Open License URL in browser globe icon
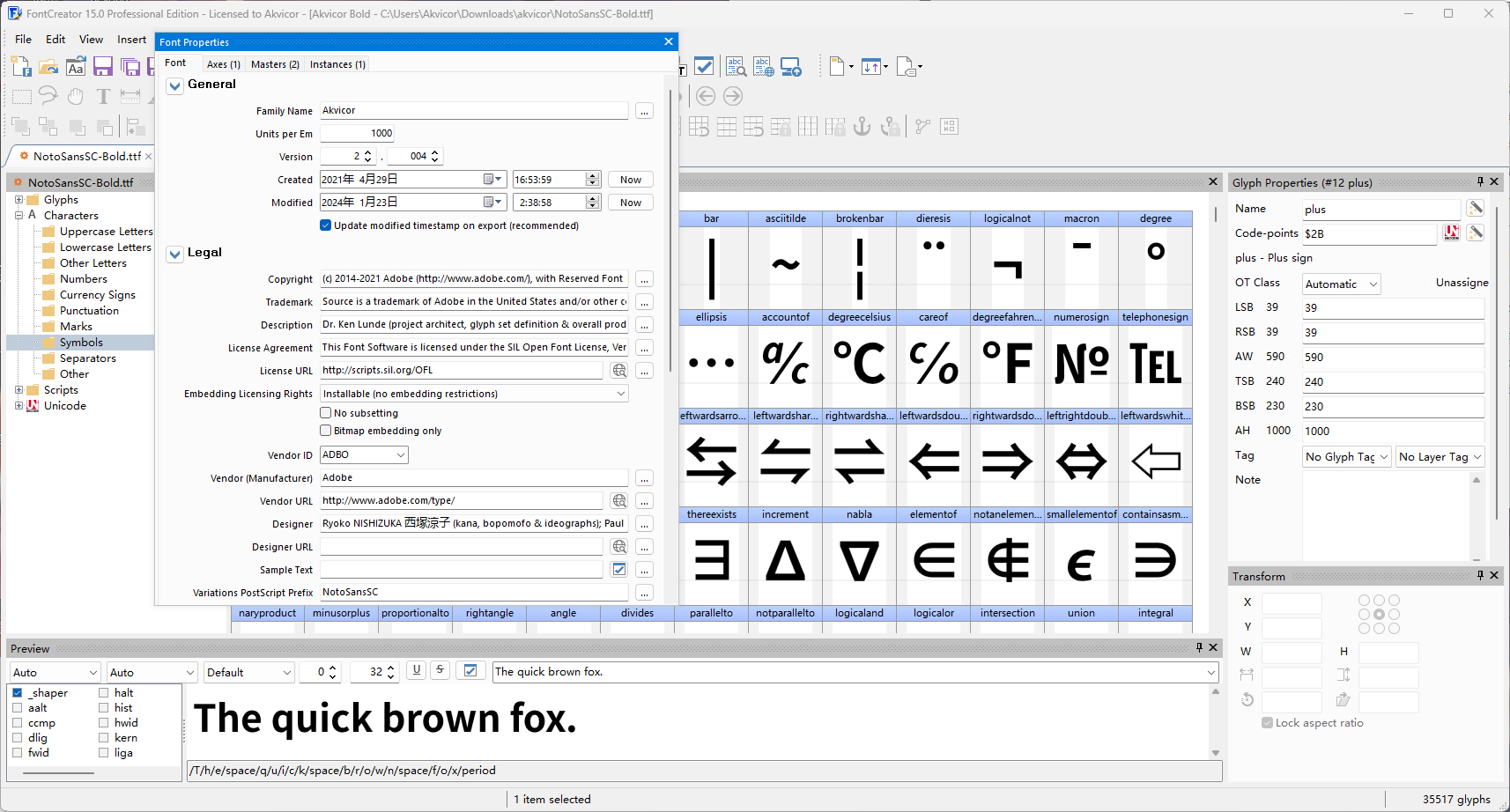This screenshot has width=1510, height=812. [x=619, y=371]
